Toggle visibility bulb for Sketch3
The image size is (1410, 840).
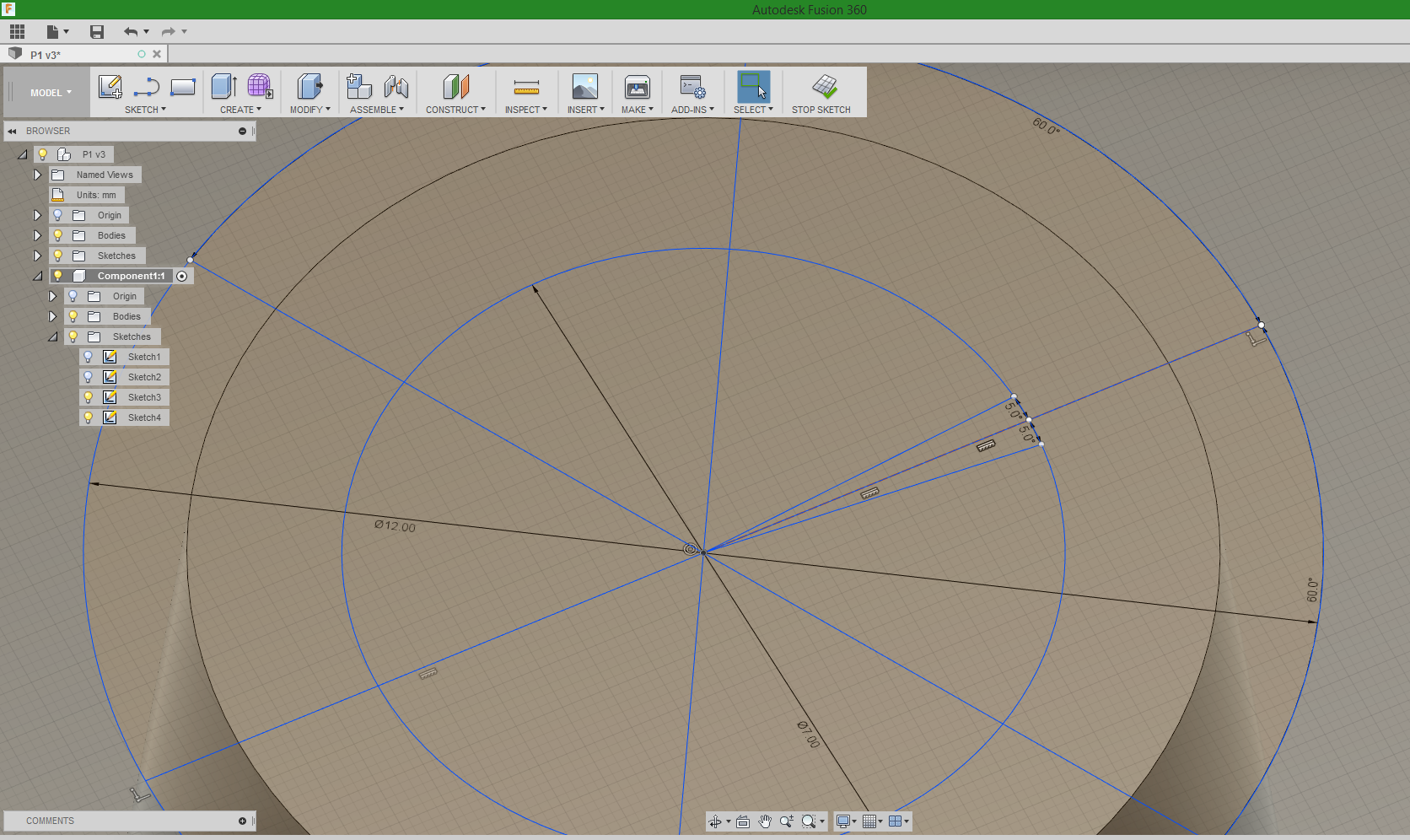(x=88, y=397)
